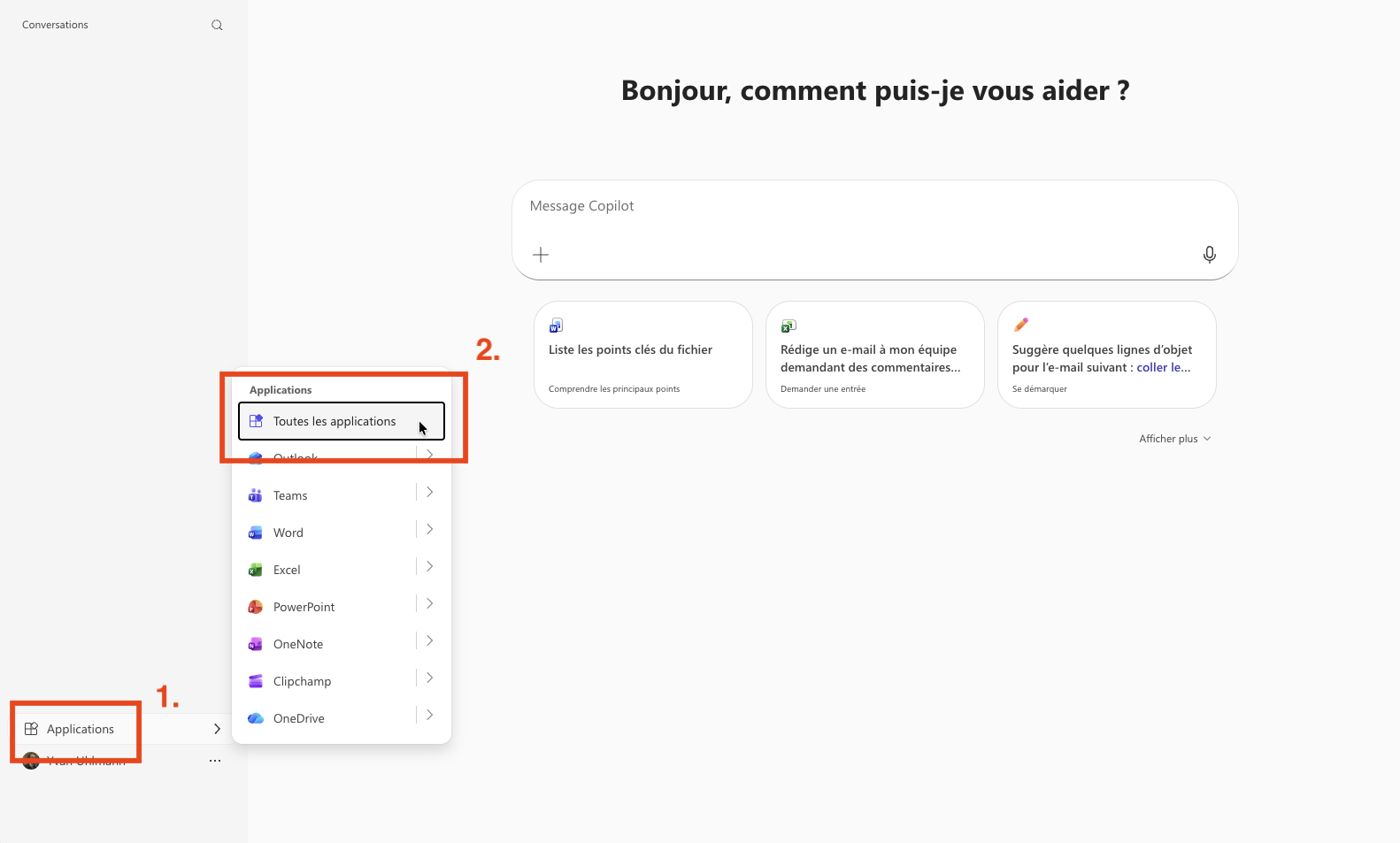1400x843 pixels.
Task: Open the Applications sidebar item
Action: point(81,729)
